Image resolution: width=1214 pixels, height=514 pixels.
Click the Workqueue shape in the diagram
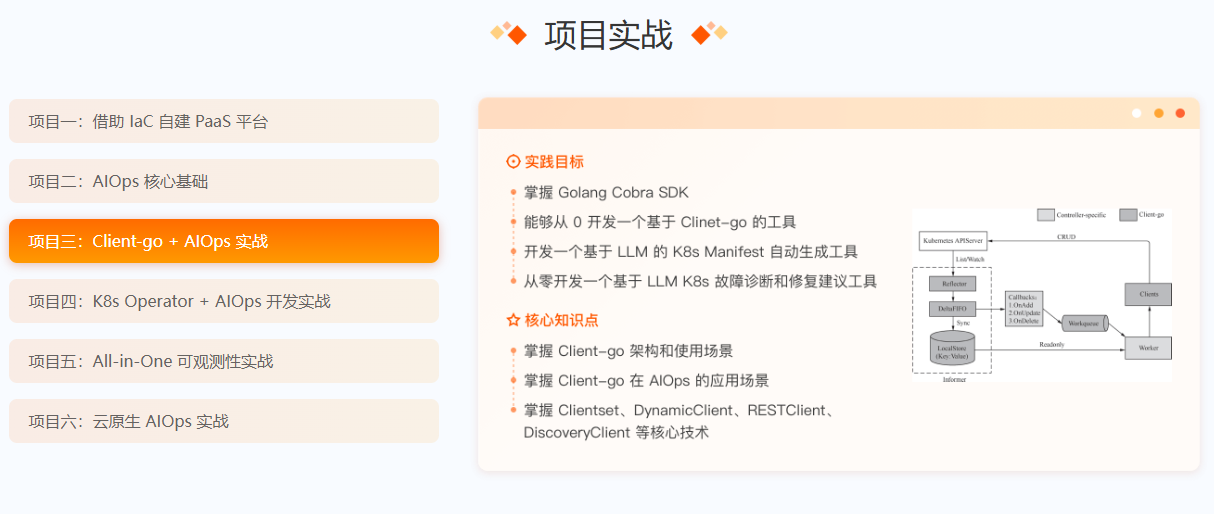(1082, 323)
